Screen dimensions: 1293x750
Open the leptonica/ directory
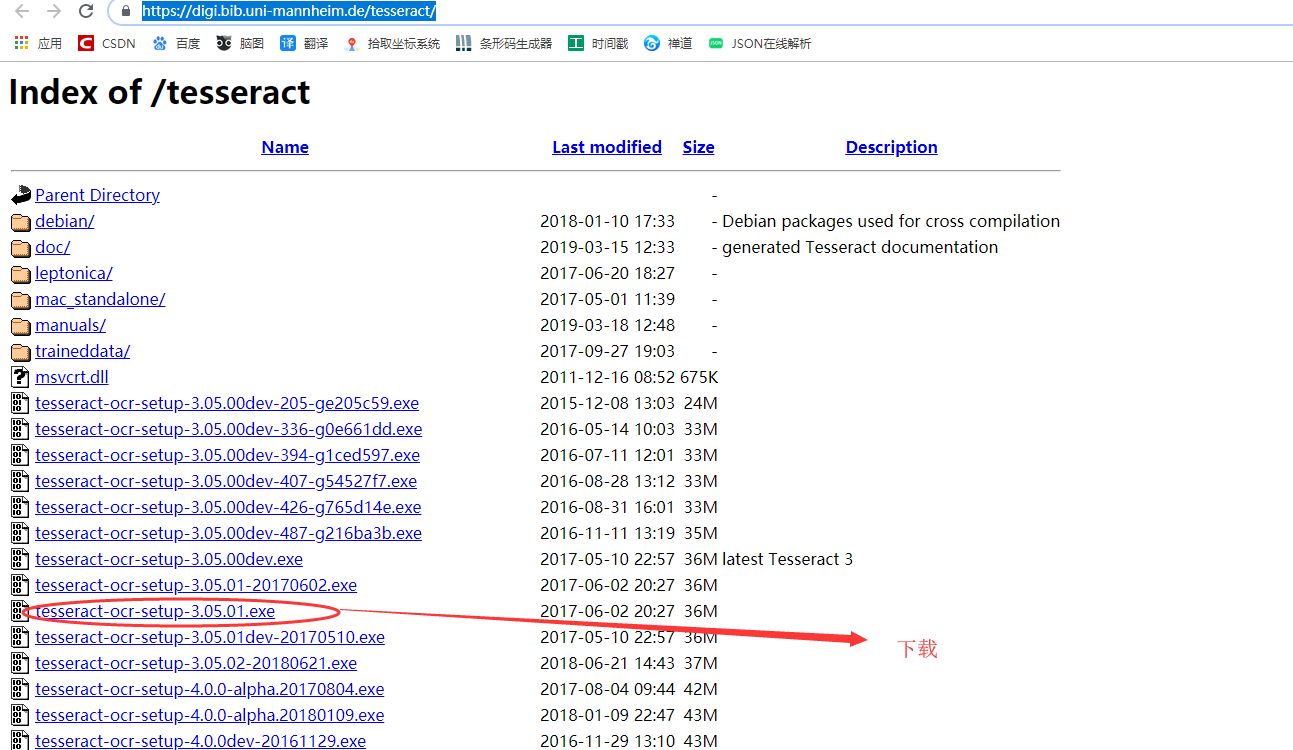tap(73, 273)
